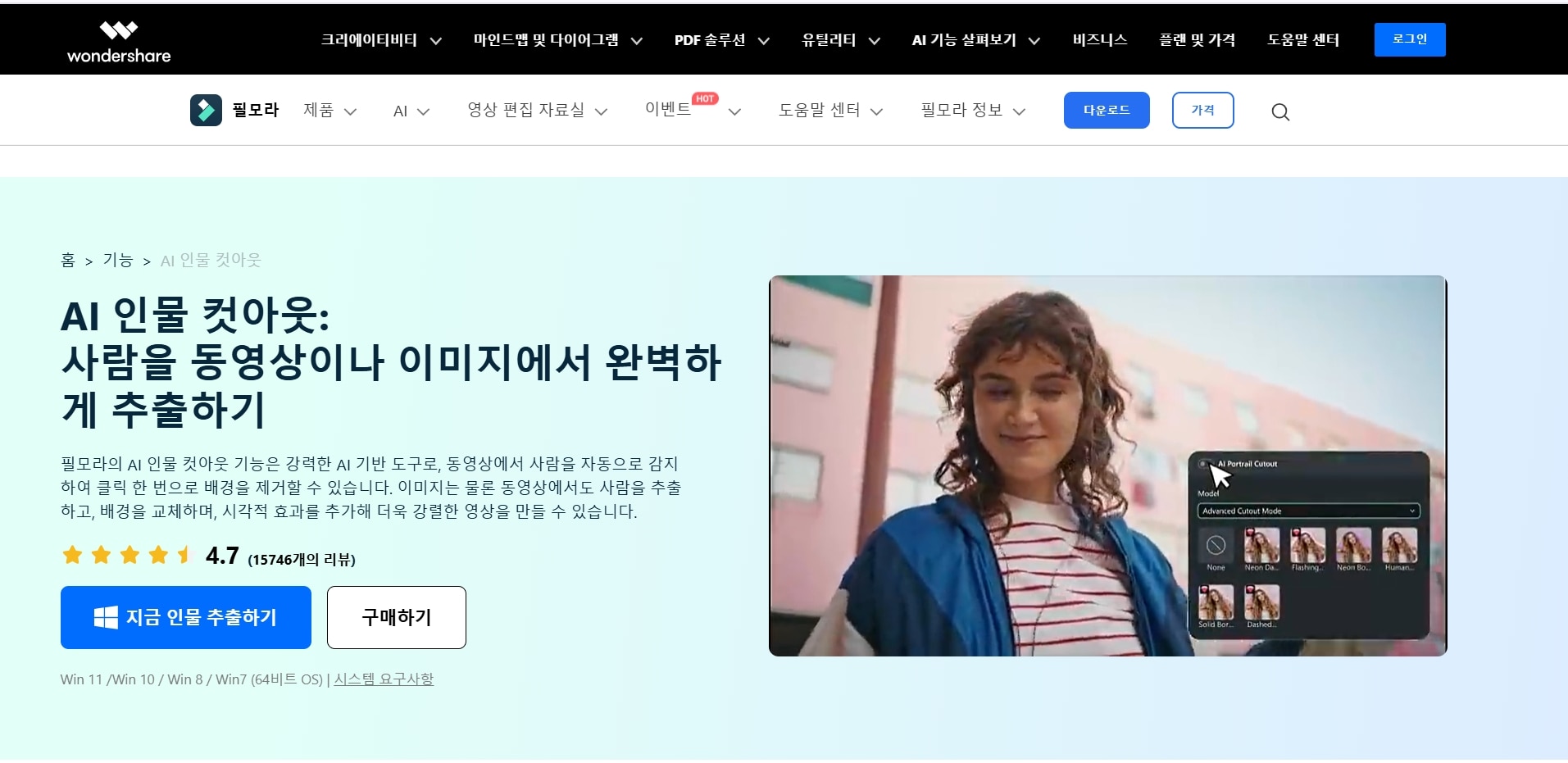The height and width of the screenshot is (763, 1568).
Task: Go to 홈 breadcrumb
Action: [x=68, y=261]
